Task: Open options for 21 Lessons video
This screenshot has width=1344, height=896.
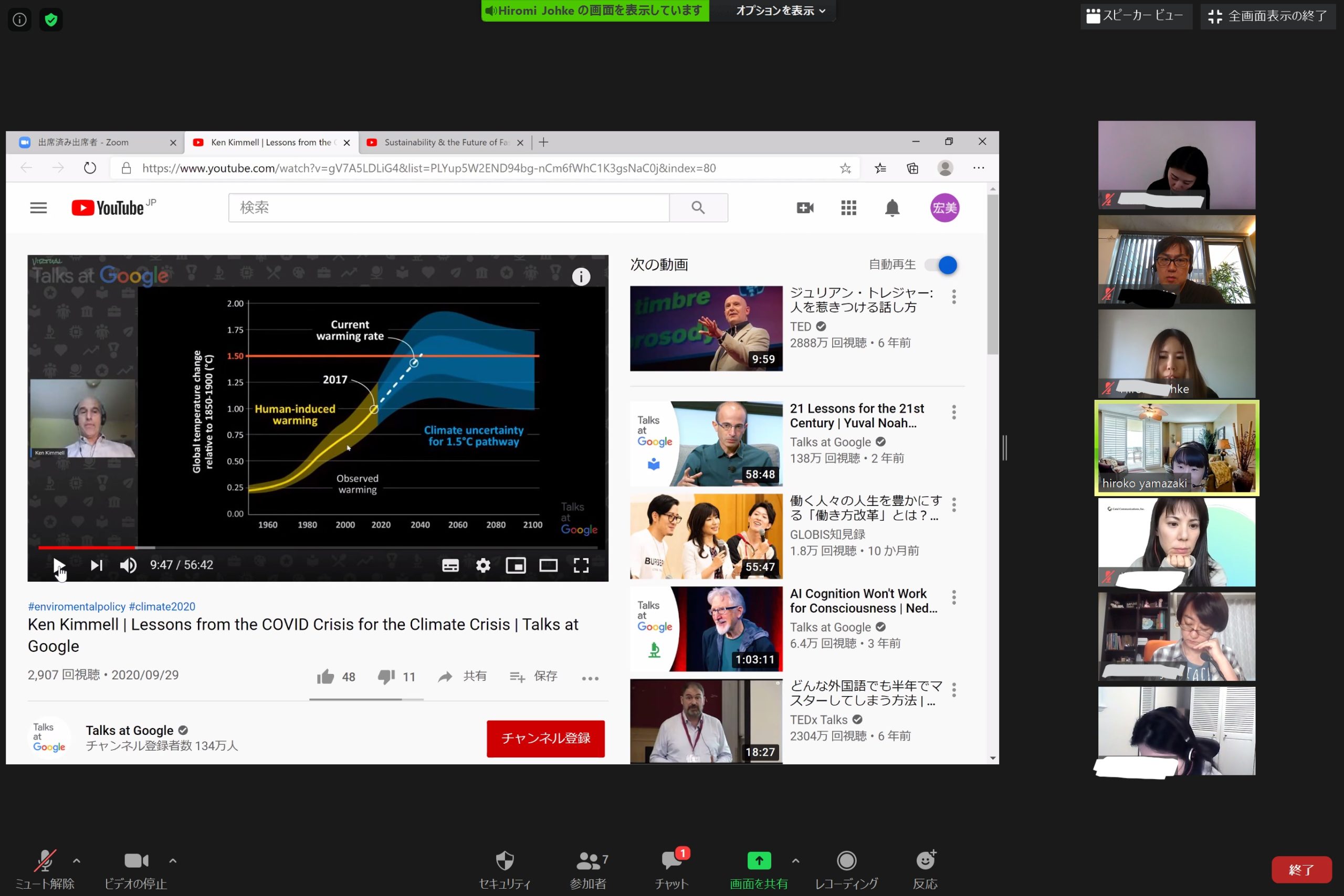Action: (x=954, y=412)
